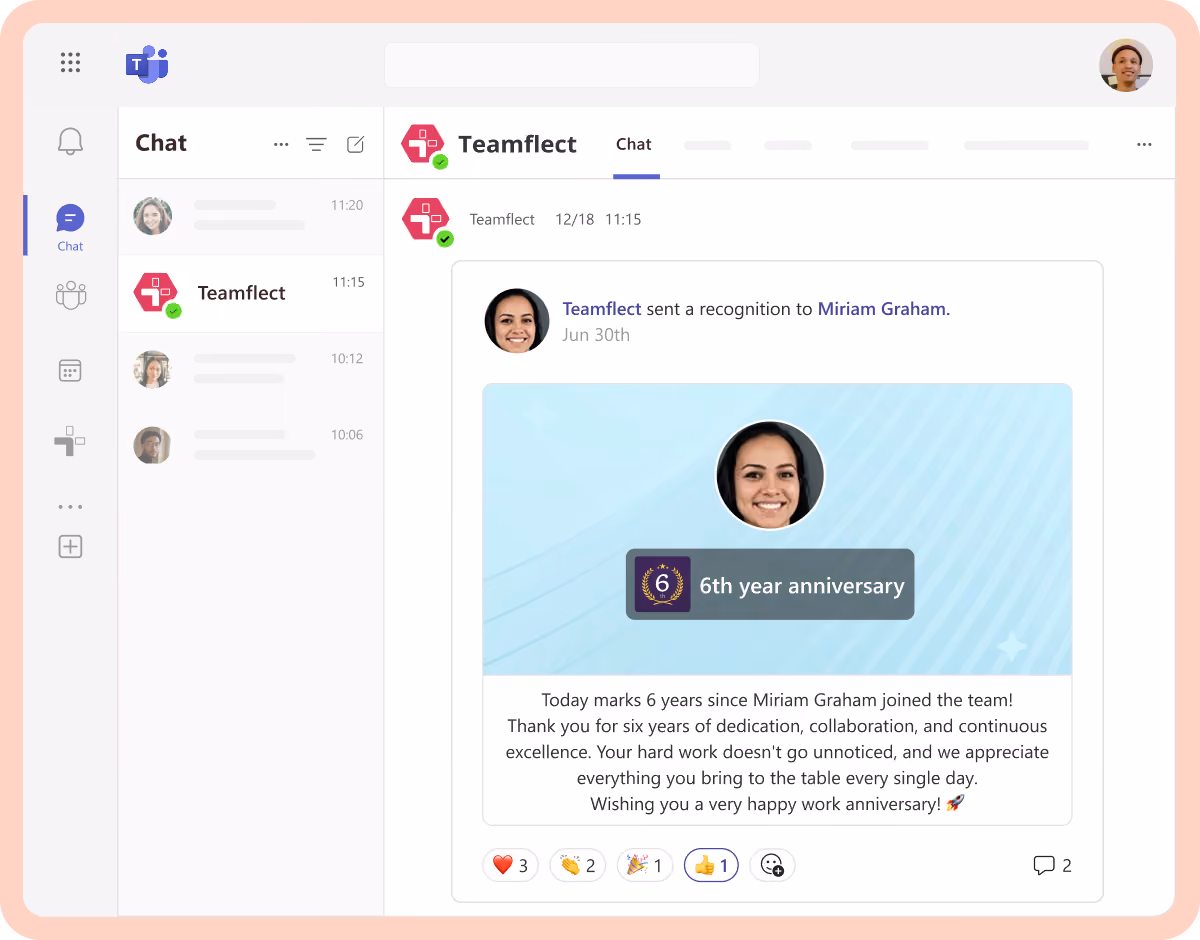Image resolution: width=1200 pixels, height=940 pixels.
Task: Open the comments with 2 replies
Action: pos(1052,866)
